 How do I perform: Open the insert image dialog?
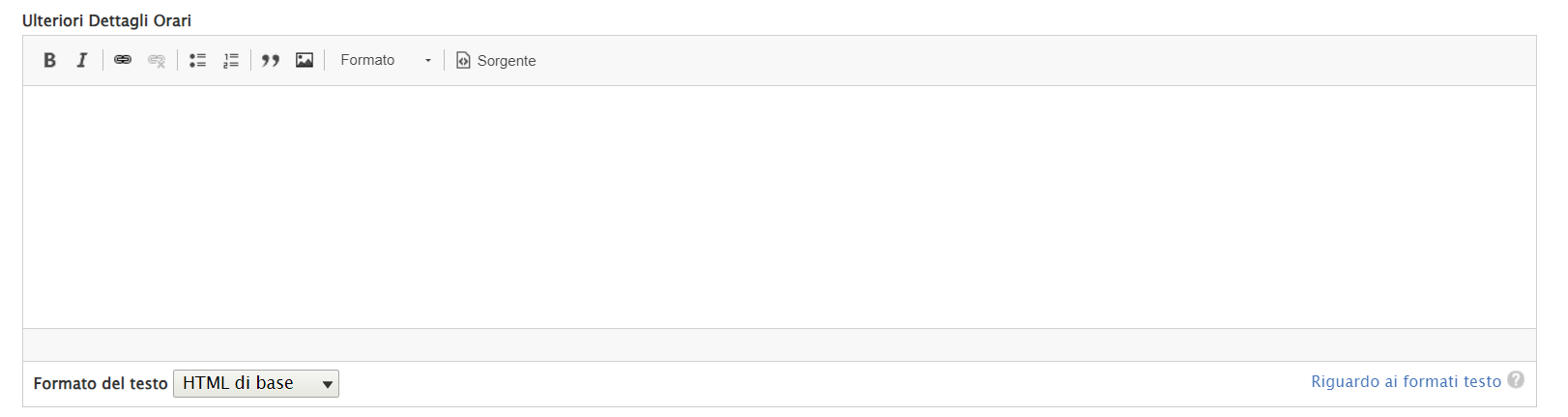(305, 60)
